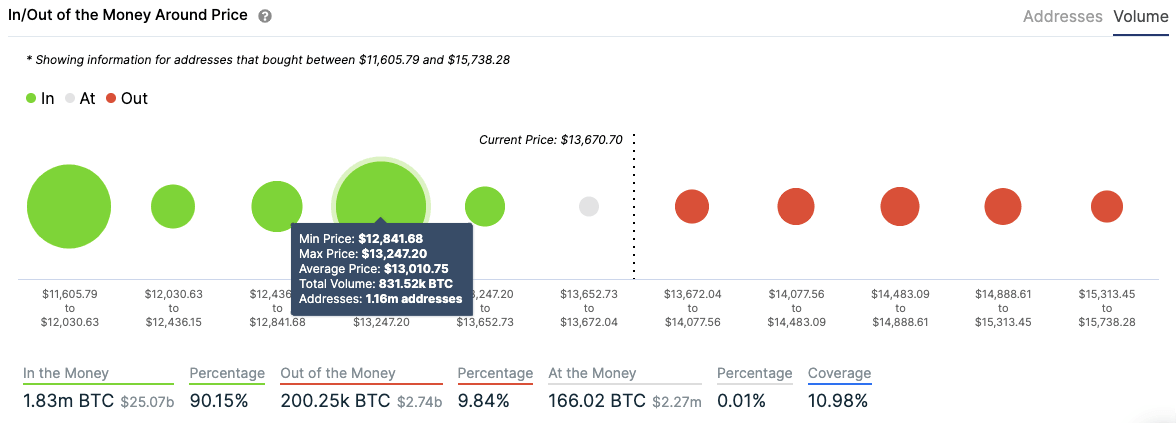
Task: Click red bubble for $14,077.56 to $14,483.09
Action: (x=796, y=207)
